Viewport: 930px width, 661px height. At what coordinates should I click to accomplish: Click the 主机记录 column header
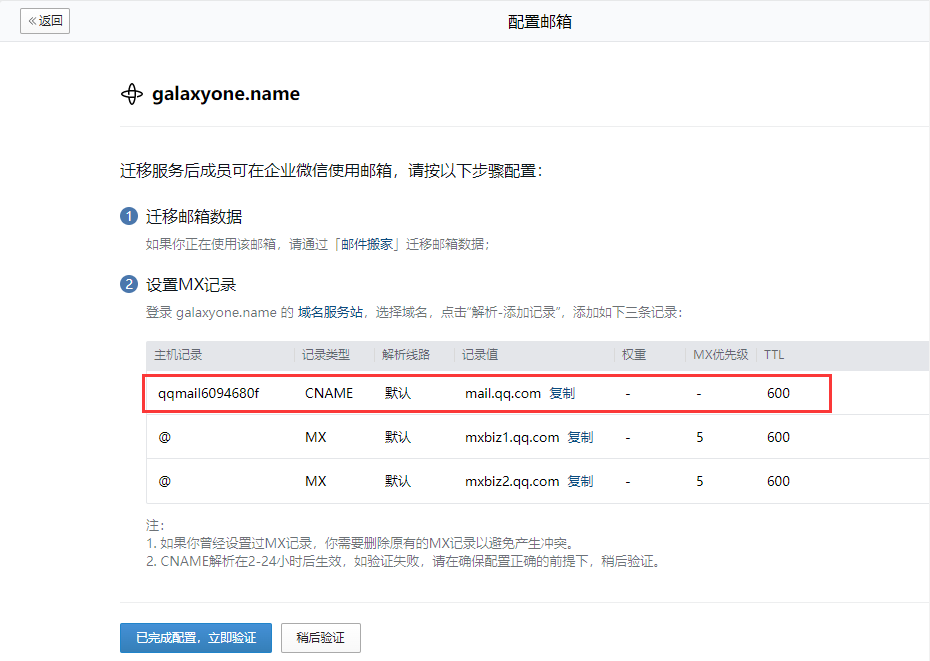(180, 355)
